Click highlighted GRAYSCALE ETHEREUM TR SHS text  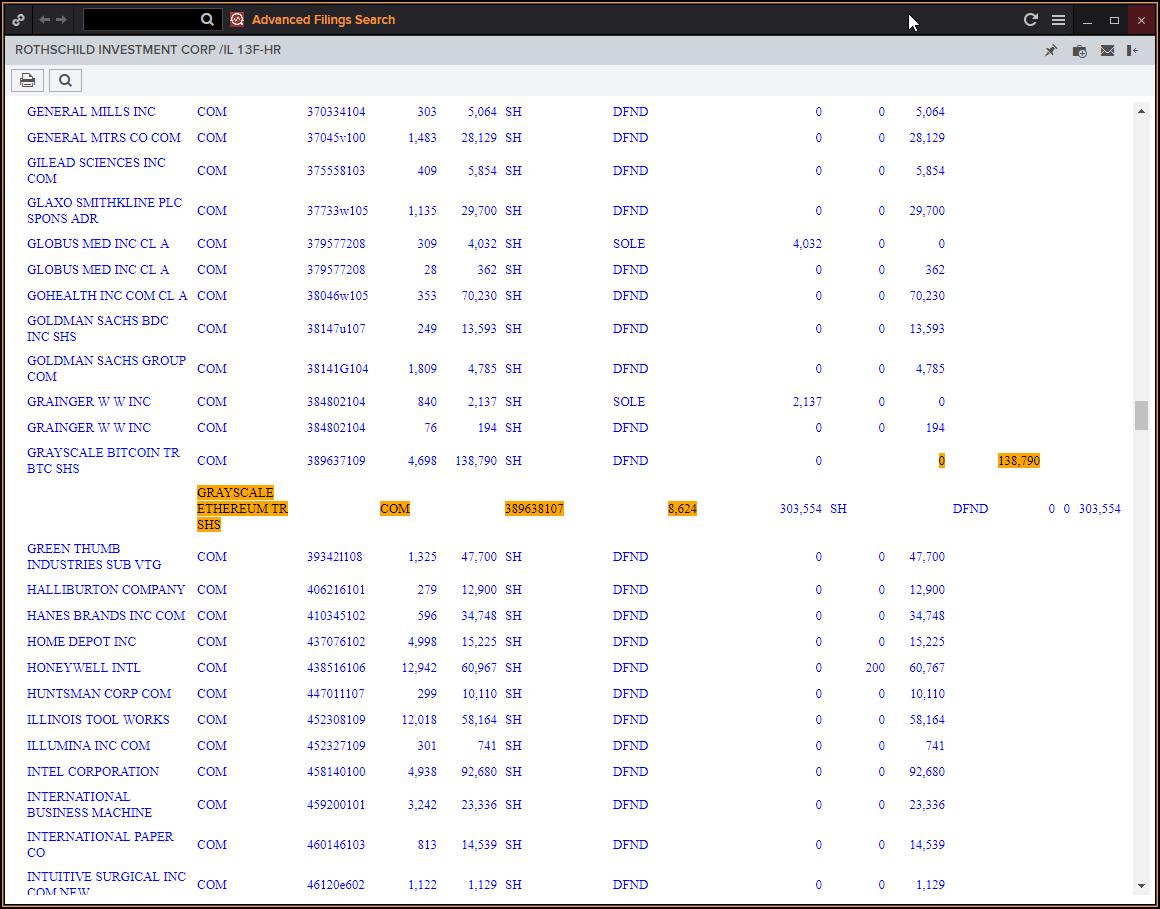click(243, 509)
